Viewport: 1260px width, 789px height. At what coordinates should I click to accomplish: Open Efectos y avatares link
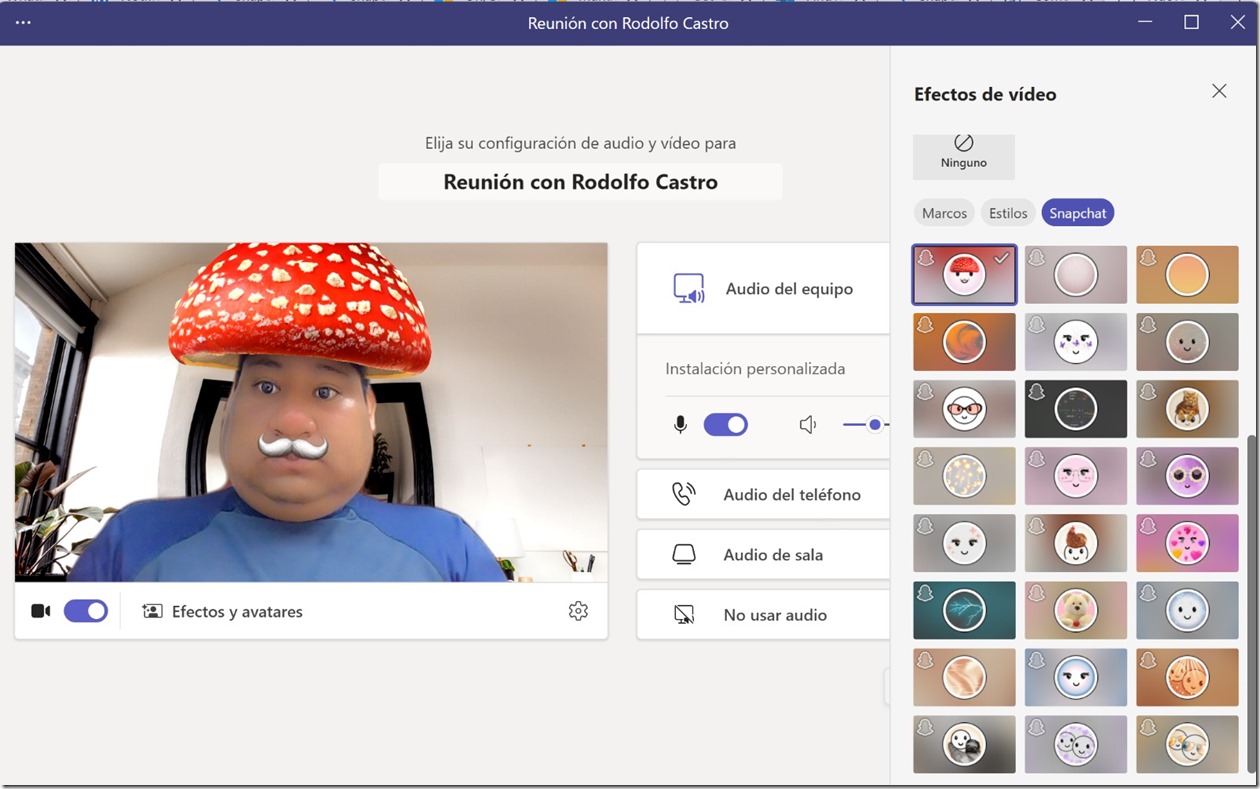237,611
